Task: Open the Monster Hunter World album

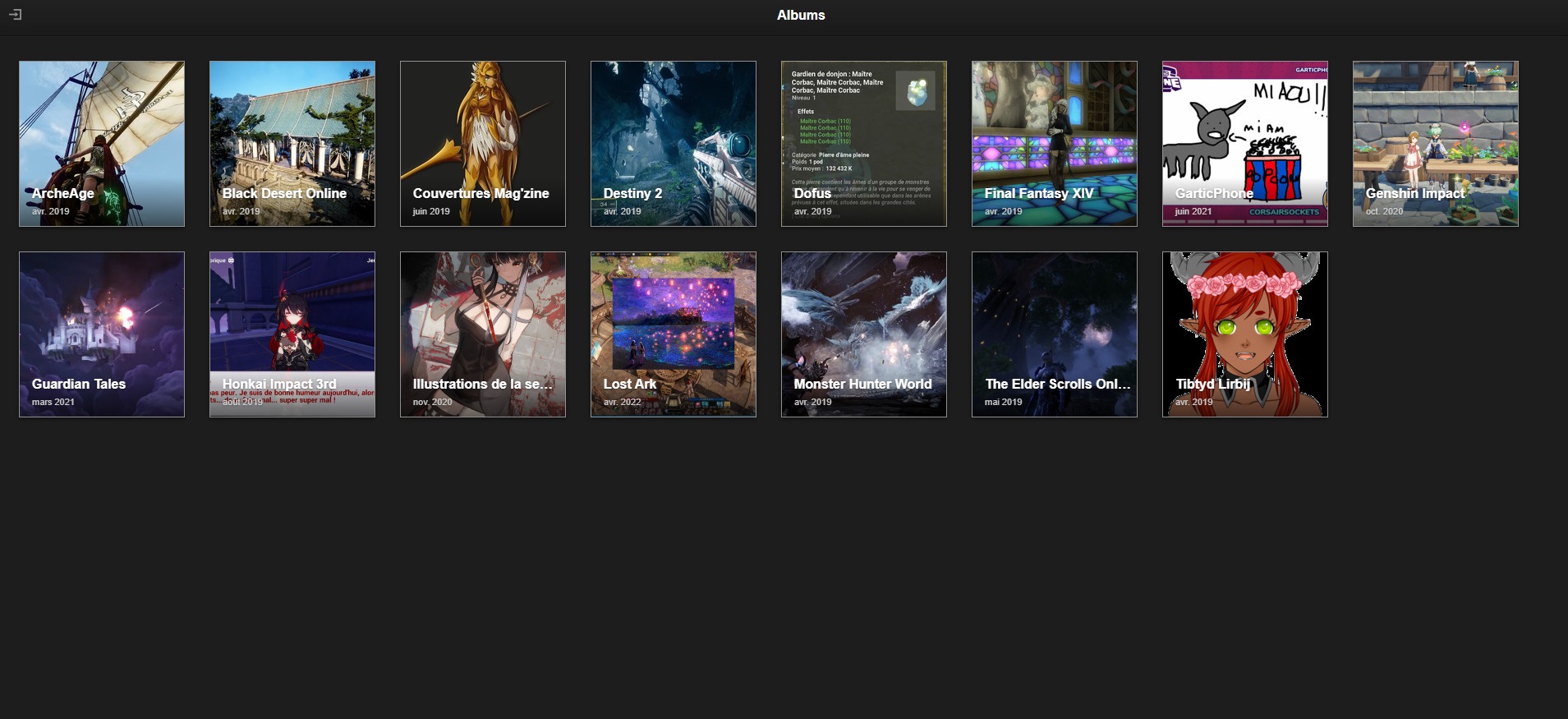Action: [x=864, y=334]
